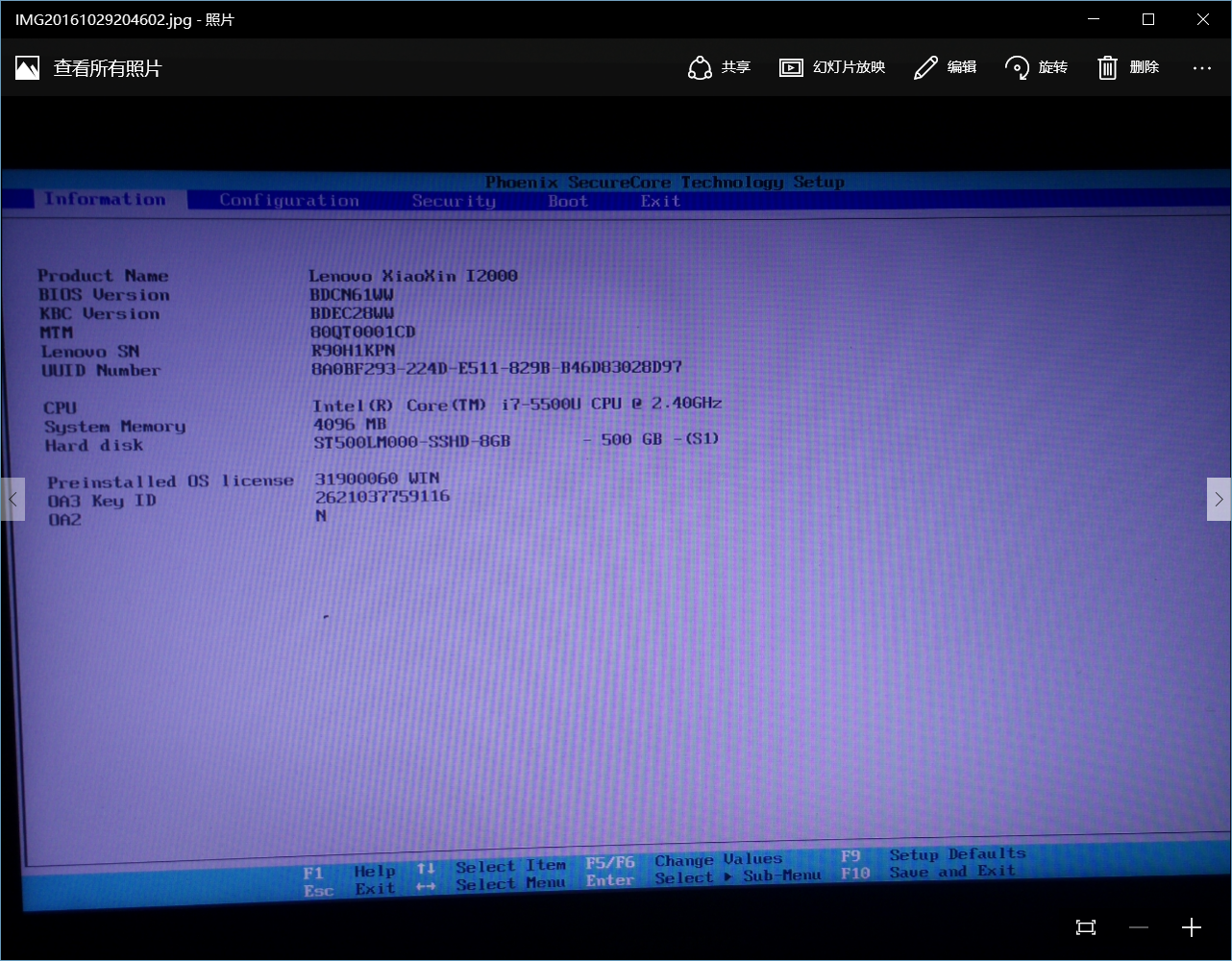The width and height of the screenshot is (1232, 961).
Task: Click the 31900060 WIN license value
Action: (377, 478)
